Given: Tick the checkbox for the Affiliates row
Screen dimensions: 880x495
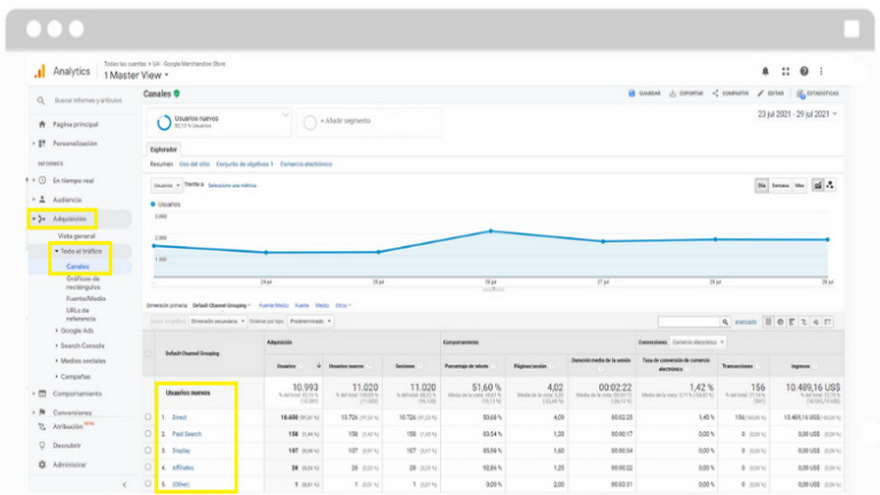Looking at the screenshot, I should 148,467.
